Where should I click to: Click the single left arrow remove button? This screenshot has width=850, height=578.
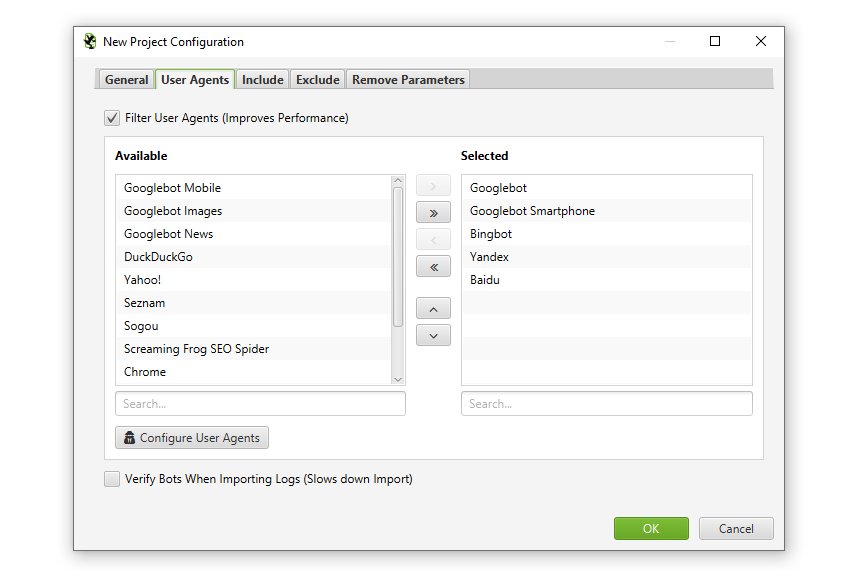[433, 240]
